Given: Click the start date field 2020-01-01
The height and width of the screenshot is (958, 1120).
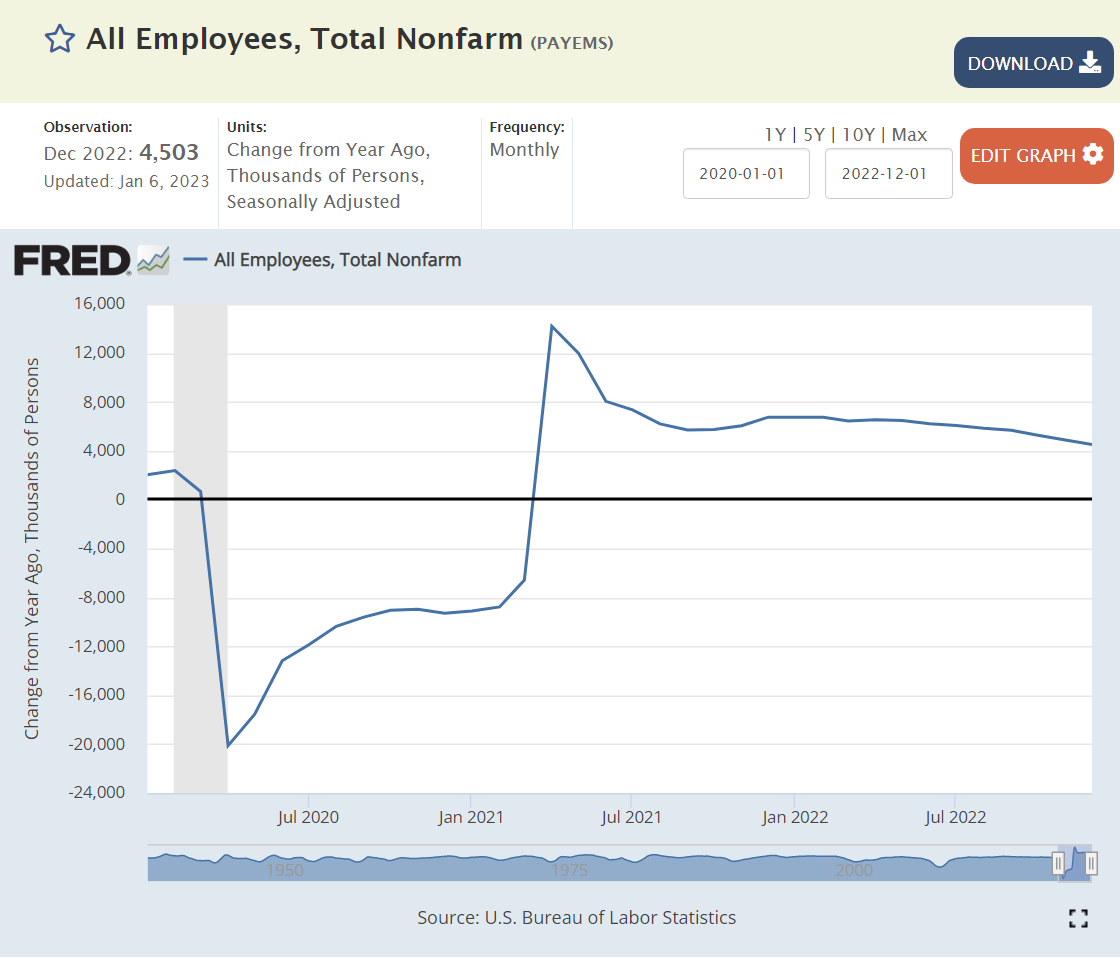Looking at the screenshot, I should [x=745, y=173].
